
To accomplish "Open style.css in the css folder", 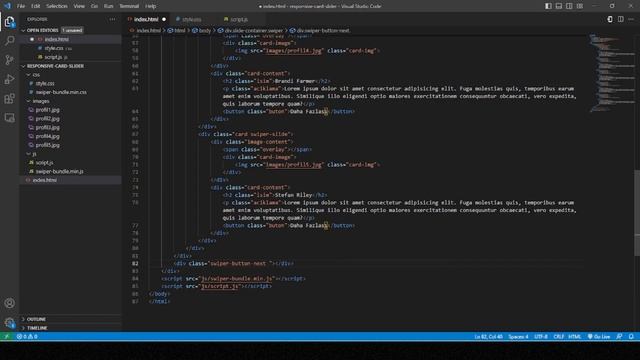I will 45,83.
